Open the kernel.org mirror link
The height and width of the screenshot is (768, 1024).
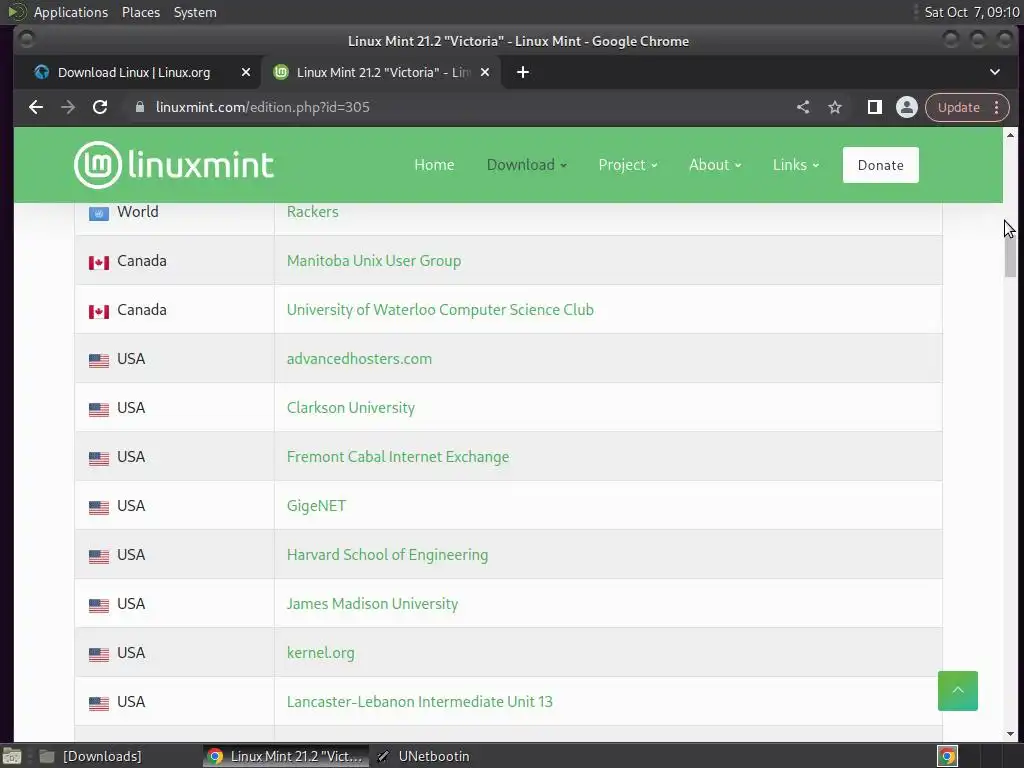(321, 652)
